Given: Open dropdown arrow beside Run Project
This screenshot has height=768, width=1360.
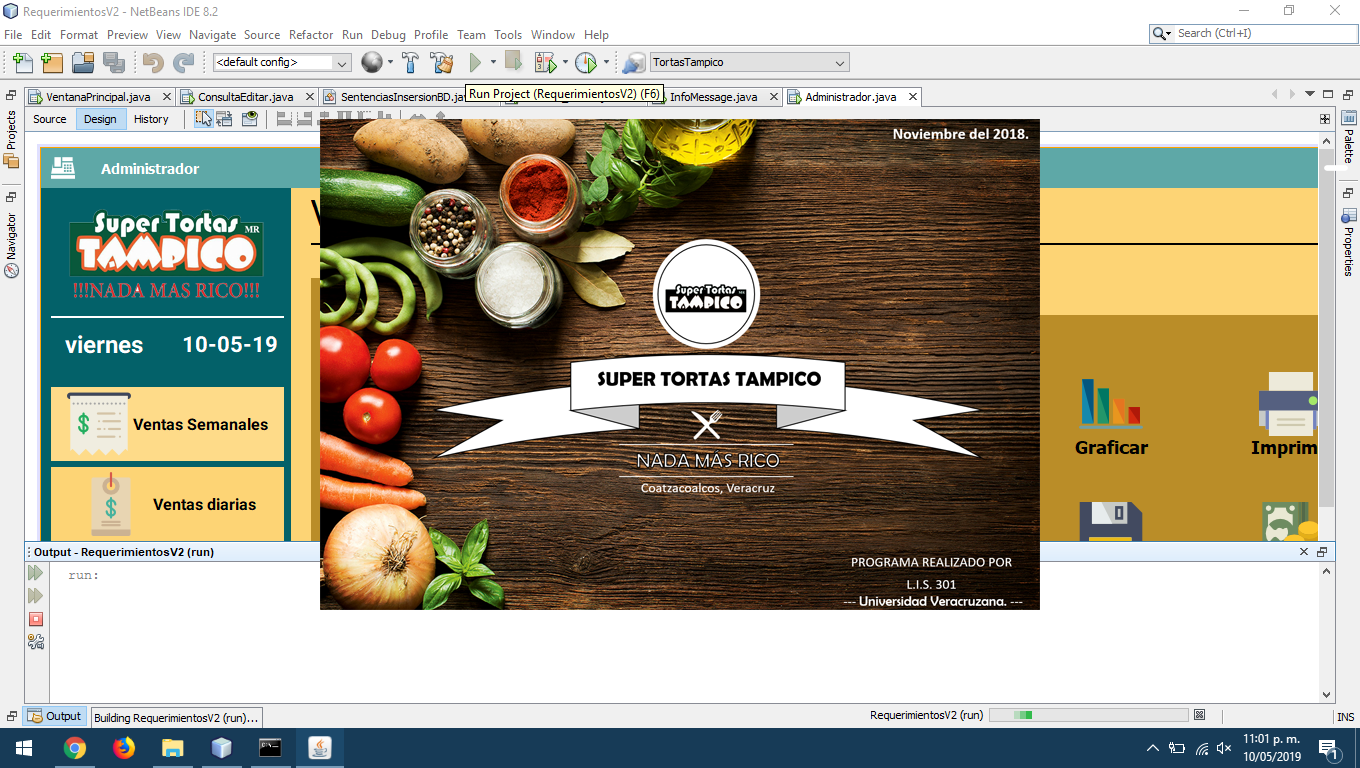Looking at the screenshot, I should (x=493, y=62).
